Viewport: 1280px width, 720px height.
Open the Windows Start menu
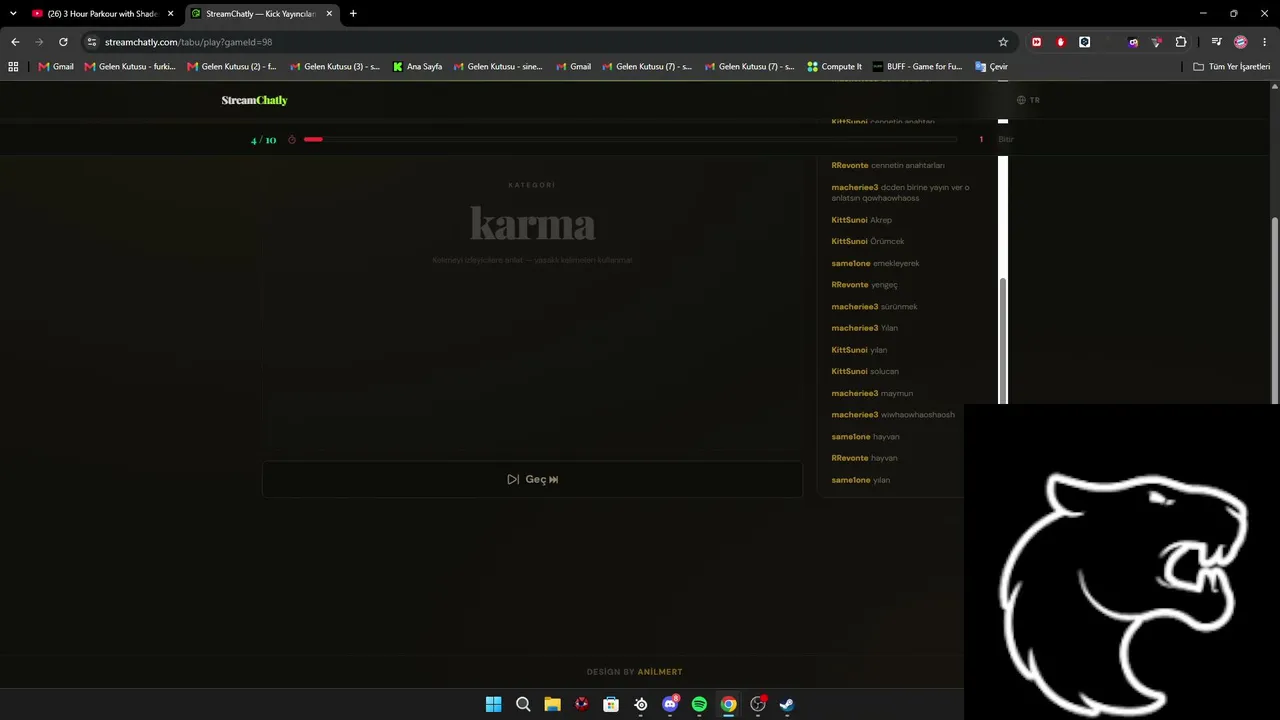(x=494, y=704)
